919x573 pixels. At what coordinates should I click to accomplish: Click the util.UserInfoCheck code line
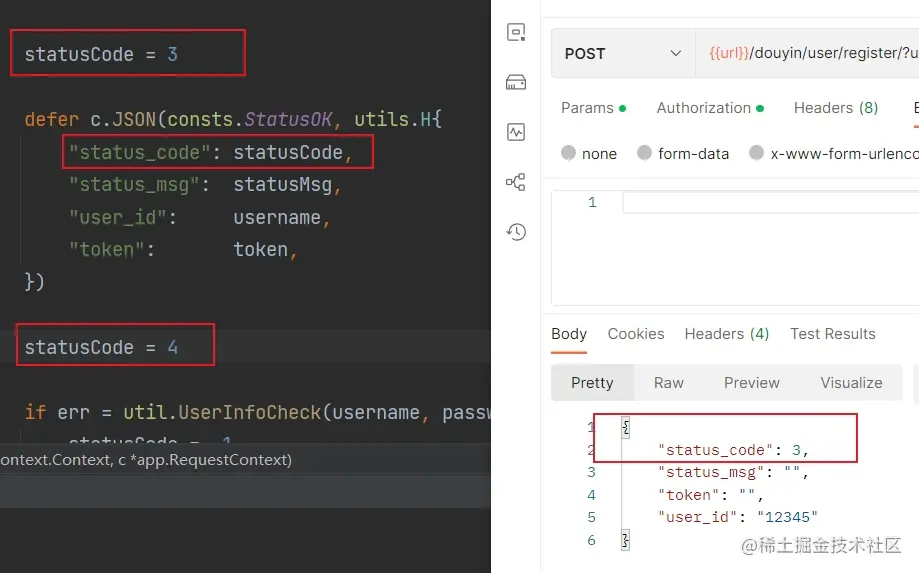coord(258,412)
